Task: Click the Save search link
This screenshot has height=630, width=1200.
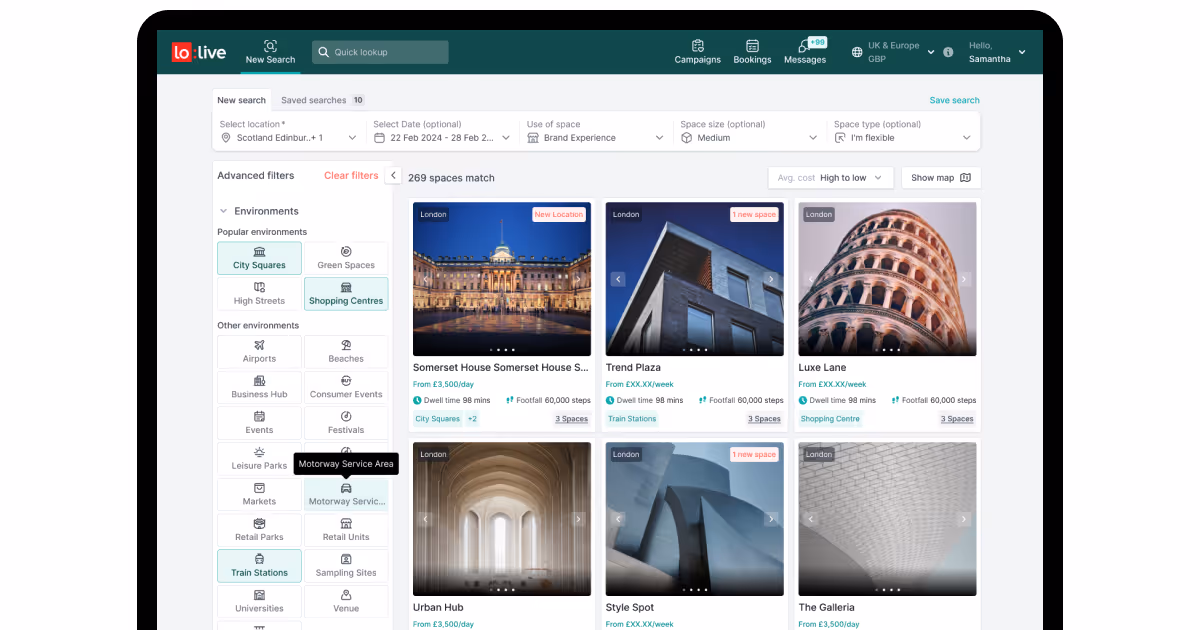Action: pos(955,100)
